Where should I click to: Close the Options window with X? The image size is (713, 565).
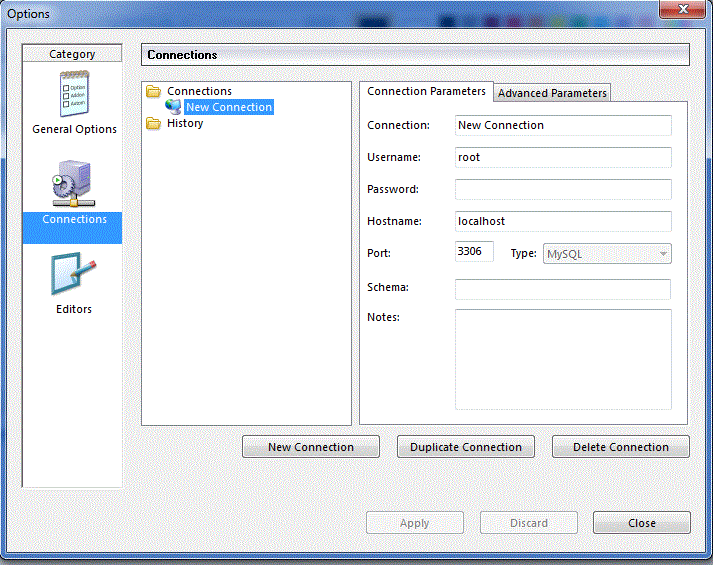(x=683, y=9)
